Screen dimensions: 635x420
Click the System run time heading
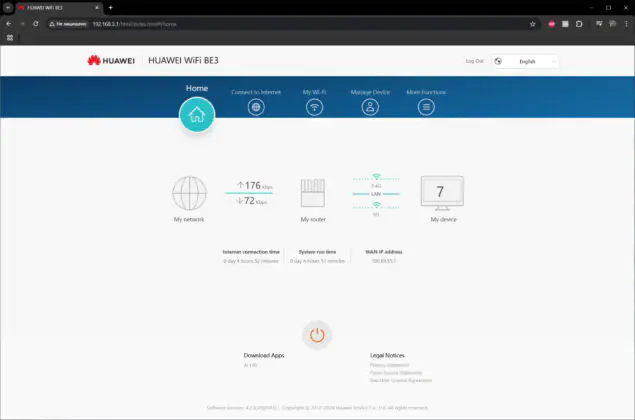pos(317,252)
